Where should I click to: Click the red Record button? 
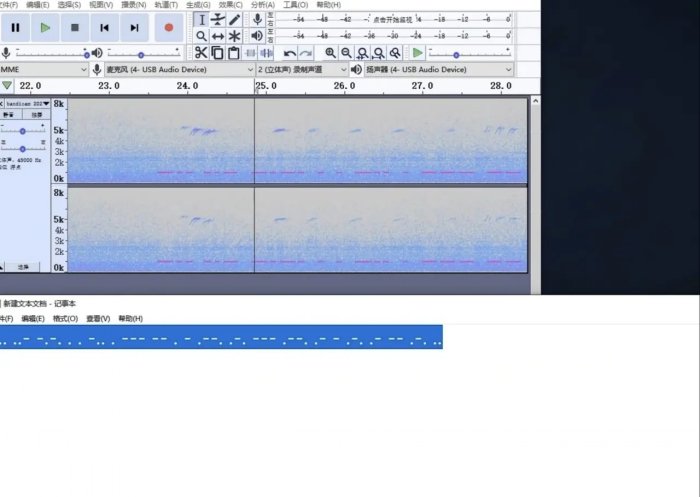(168, 28)
